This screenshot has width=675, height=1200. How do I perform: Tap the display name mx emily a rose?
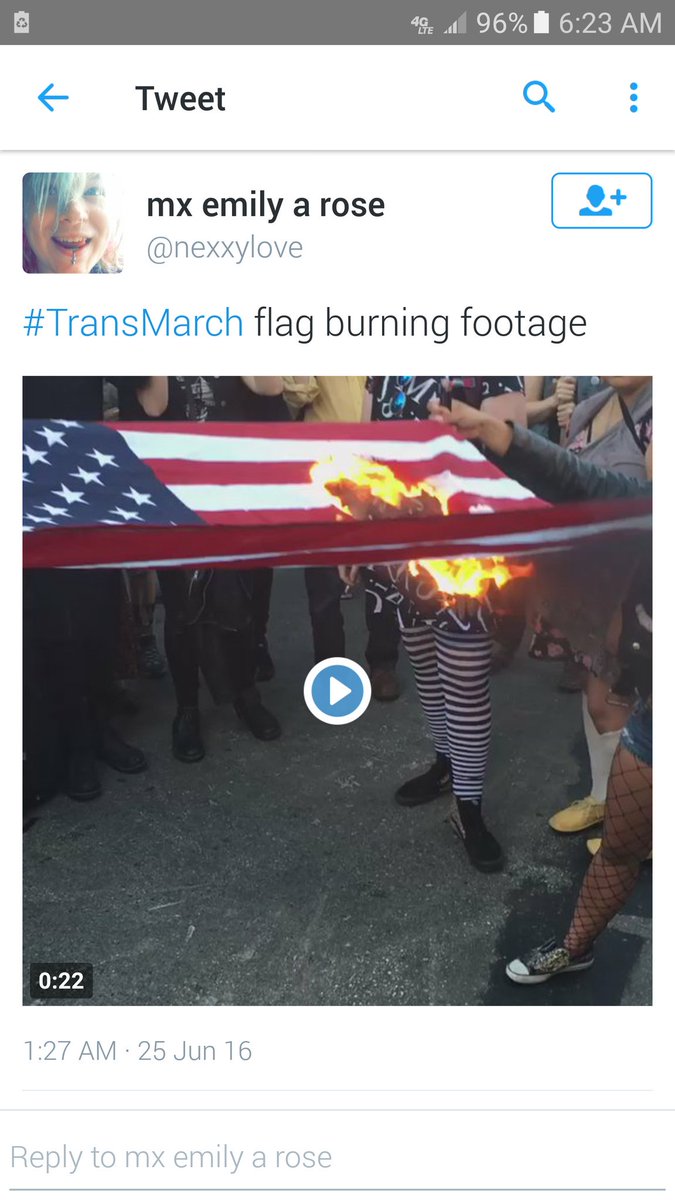point(266,206)
